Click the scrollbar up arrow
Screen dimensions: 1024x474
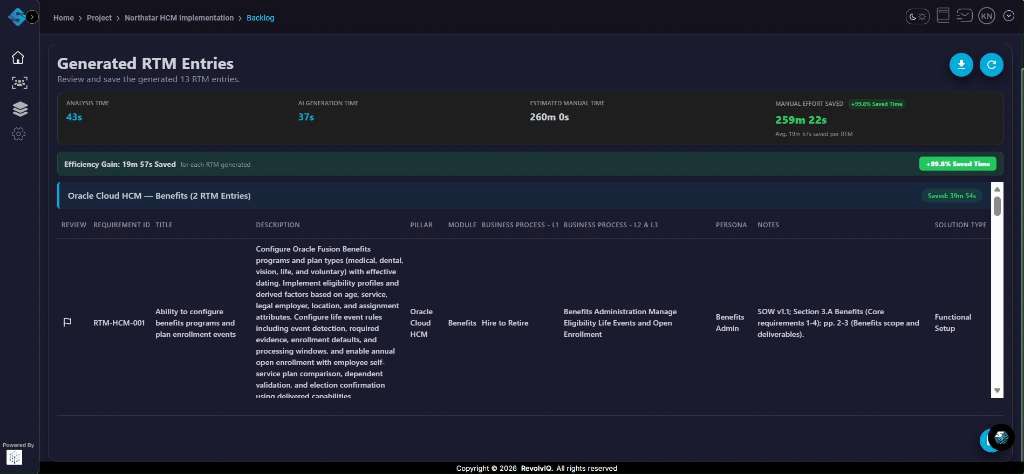(997, 189)
